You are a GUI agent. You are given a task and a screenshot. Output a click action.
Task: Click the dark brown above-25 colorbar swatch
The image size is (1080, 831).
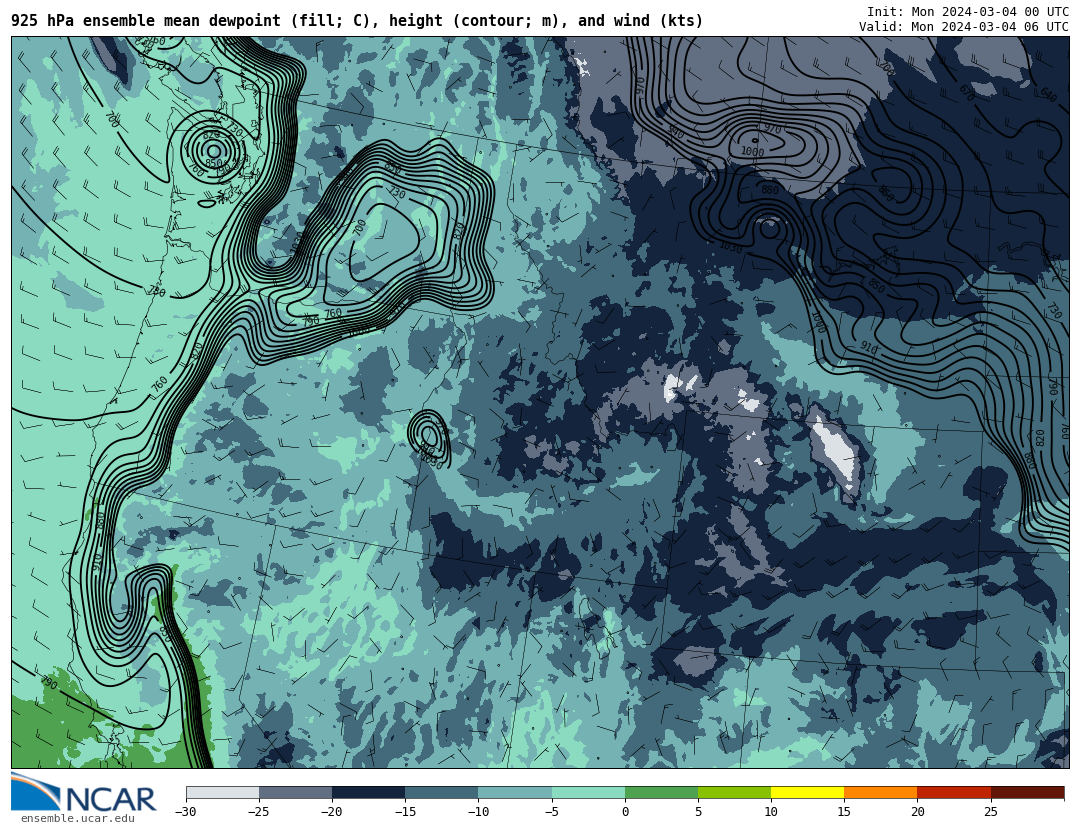click(x=1027, y=792)
